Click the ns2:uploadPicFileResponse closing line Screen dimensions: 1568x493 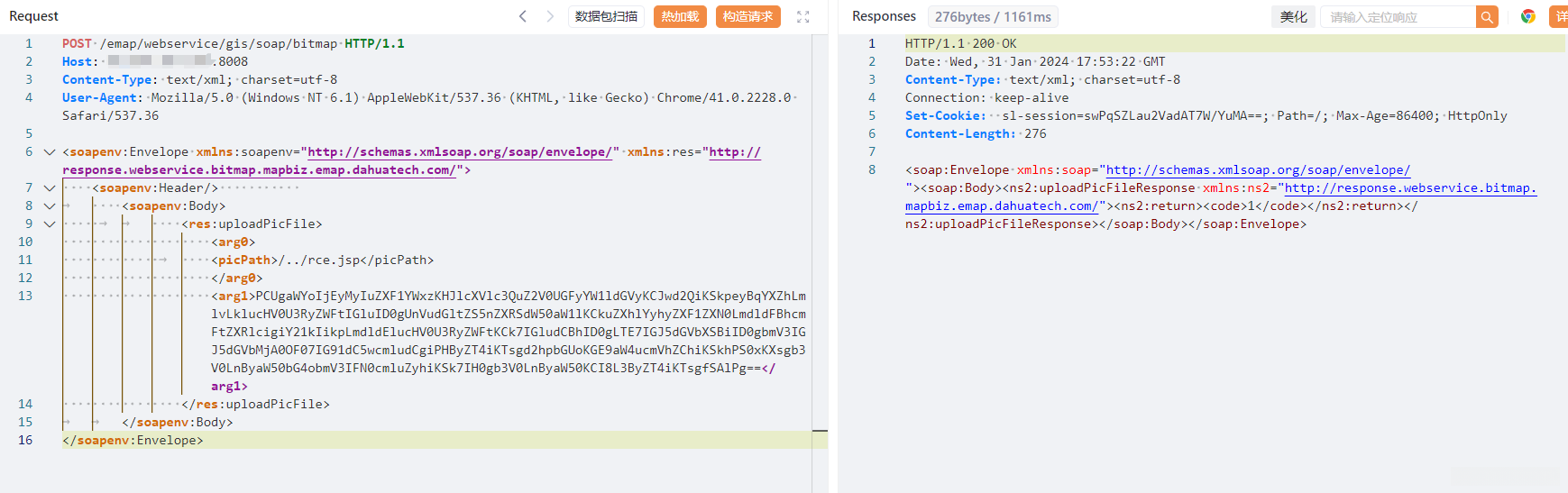tap(1105, 224)
